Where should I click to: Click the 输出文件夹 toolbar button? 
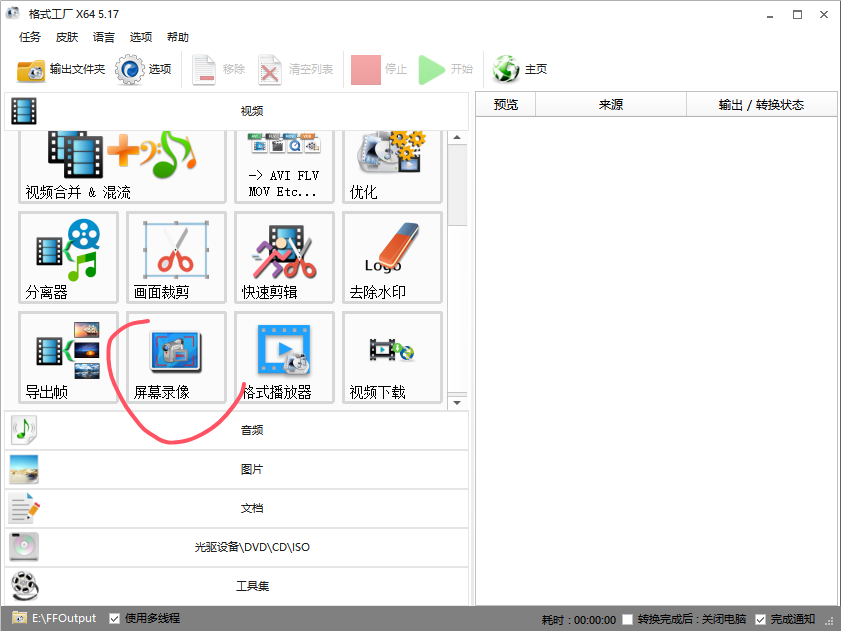point(61,70)
